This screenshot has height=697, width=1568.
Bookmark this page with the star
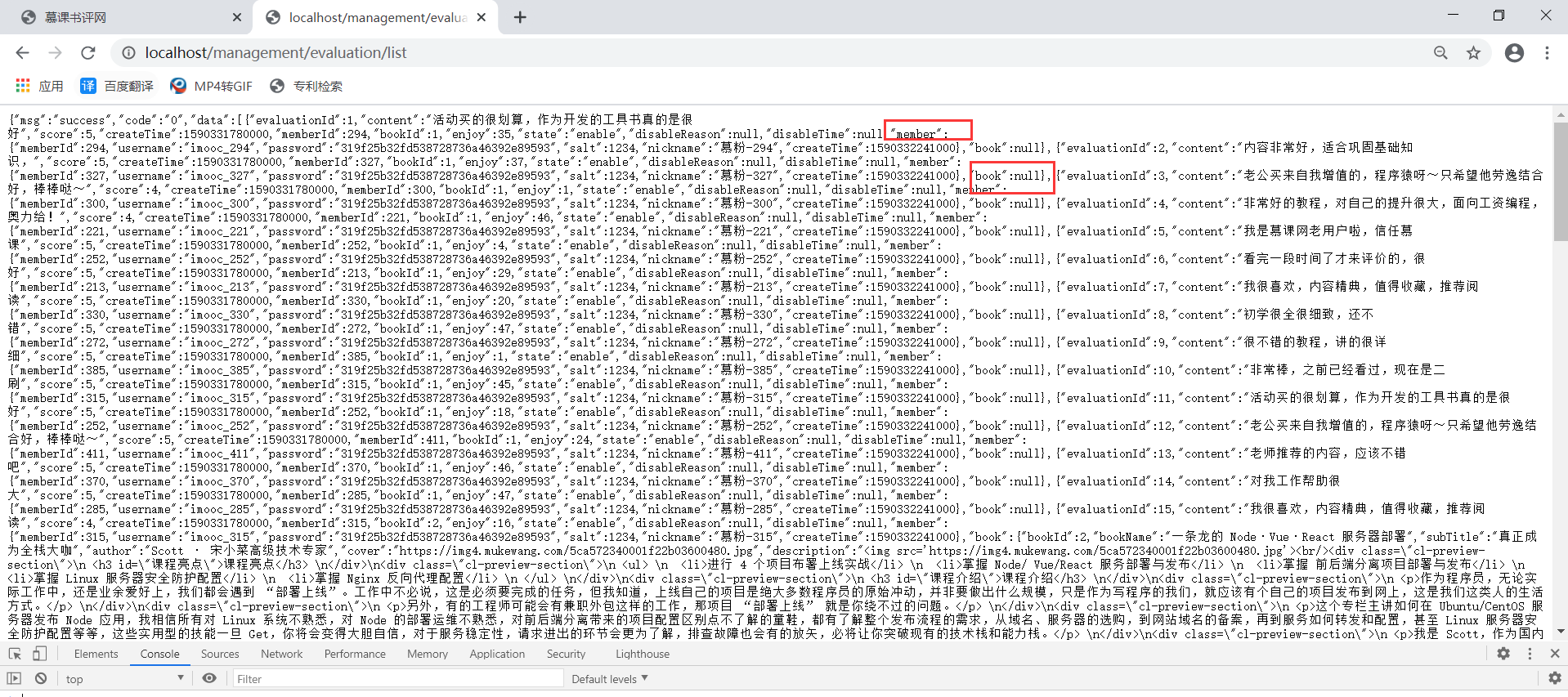[1473, 52]
